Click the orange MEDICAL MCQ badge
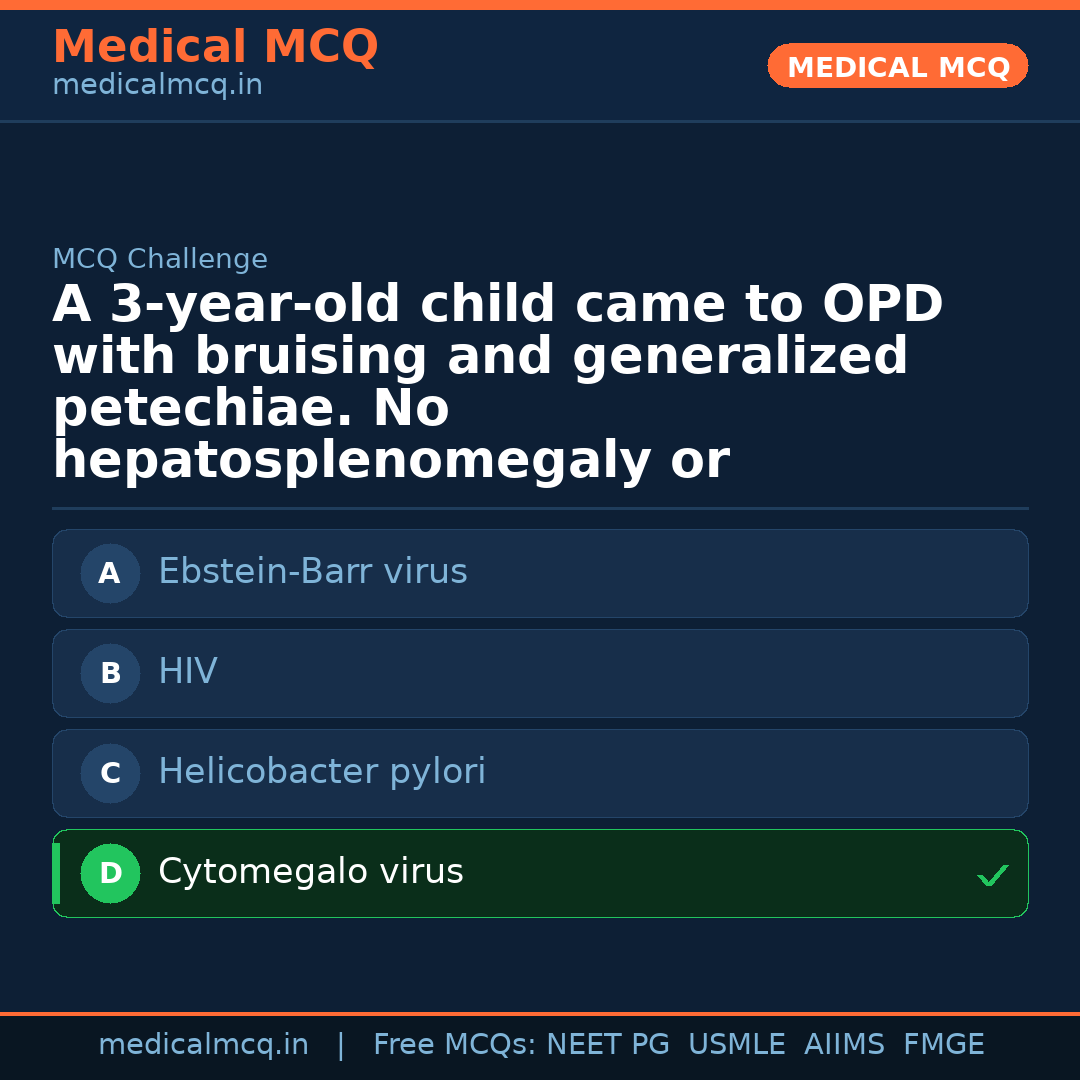The image size is (1080, 1080). tap(898, 66)
